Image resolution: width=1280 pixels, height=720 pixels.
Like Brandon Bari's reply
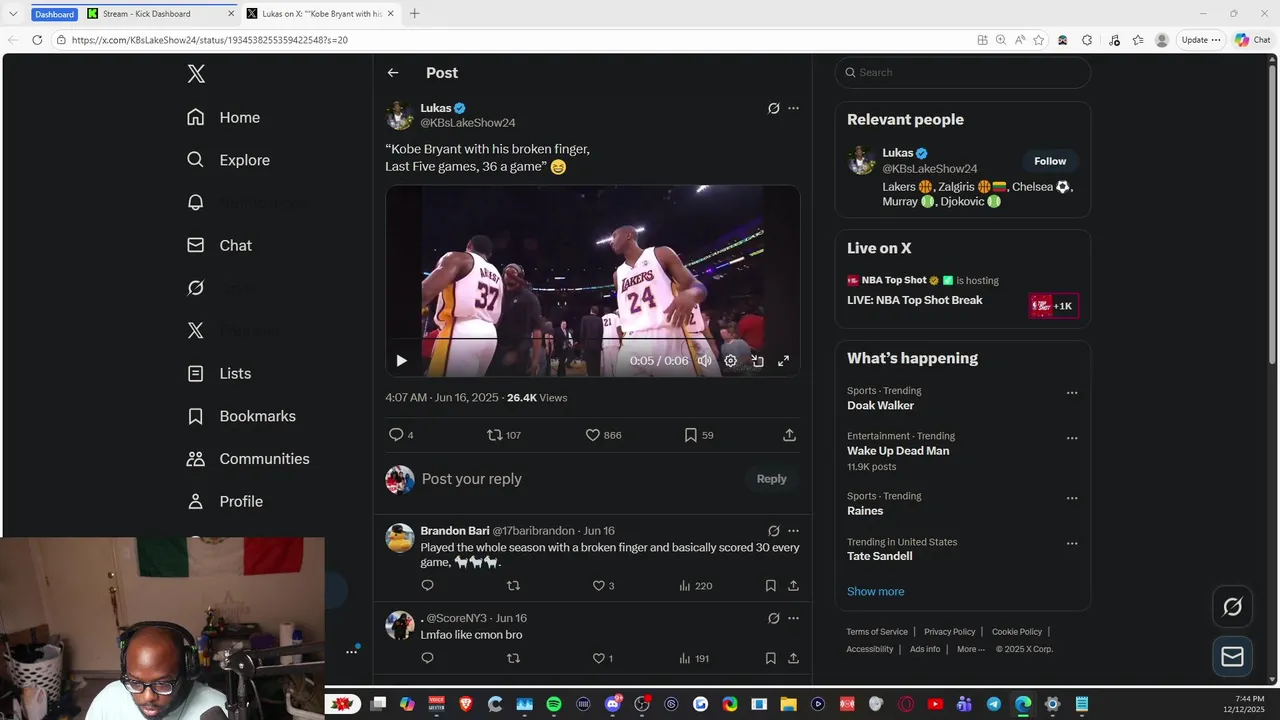click(x=603, y=586)
